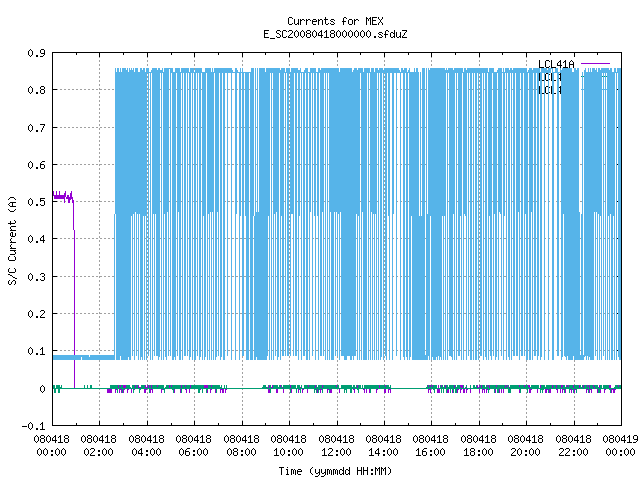Click the x-axis time label "02:00"
Image resolution: width=640 pixels, height=480 pixels.
[x=98, y=452]
